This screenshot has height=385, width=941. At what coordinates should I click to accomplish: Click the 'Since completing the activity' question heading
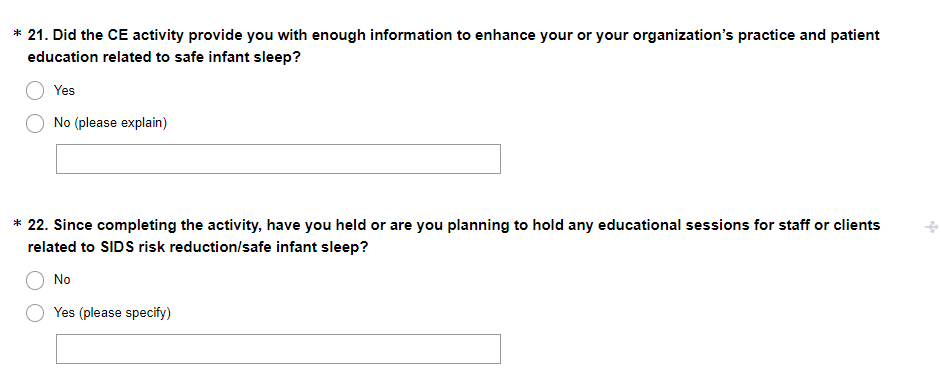click(454, 236)
